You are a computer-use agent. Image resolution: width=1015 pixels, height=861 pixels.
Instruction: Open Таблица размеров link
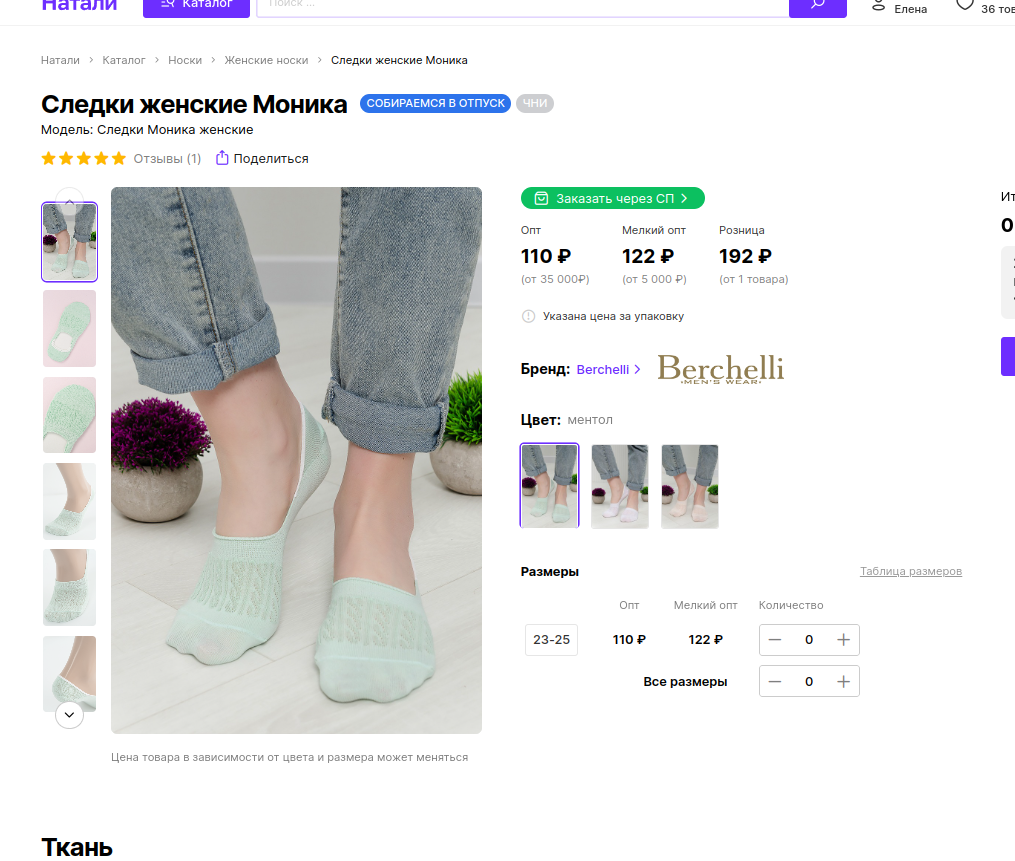910,571
